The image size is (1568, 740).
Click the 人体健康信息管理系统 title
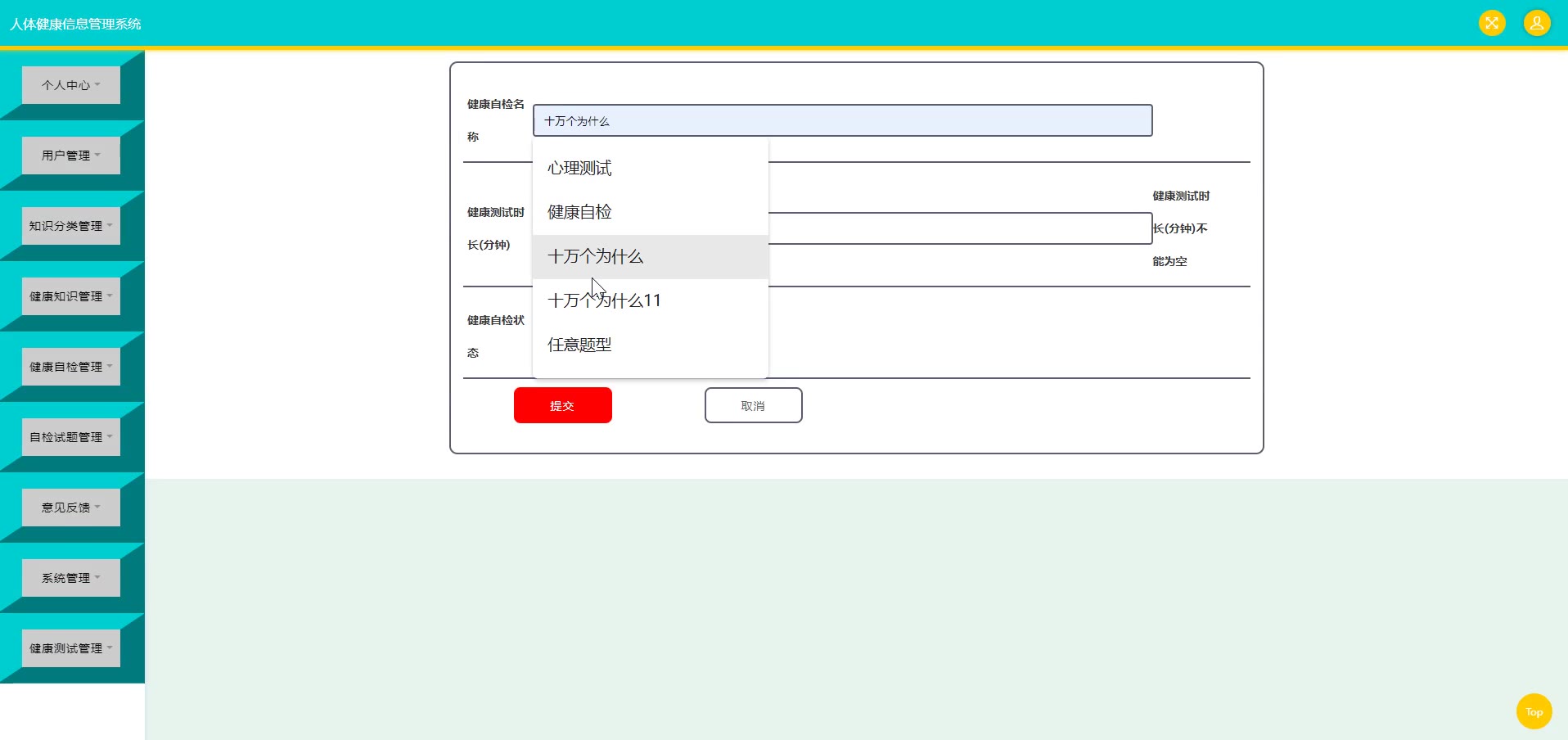[75, 25]
